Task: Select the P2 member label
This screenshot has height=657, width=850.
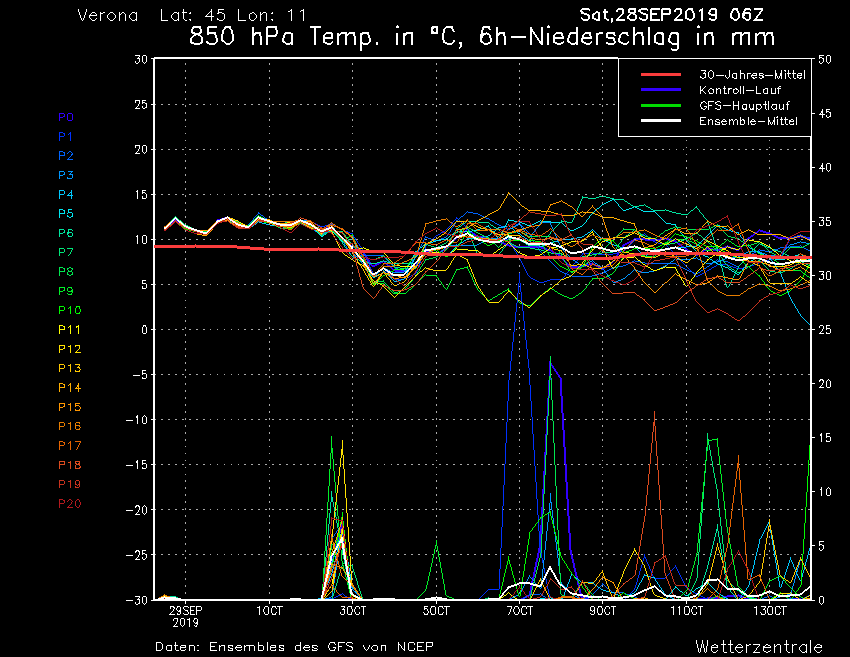Action: 66,156
